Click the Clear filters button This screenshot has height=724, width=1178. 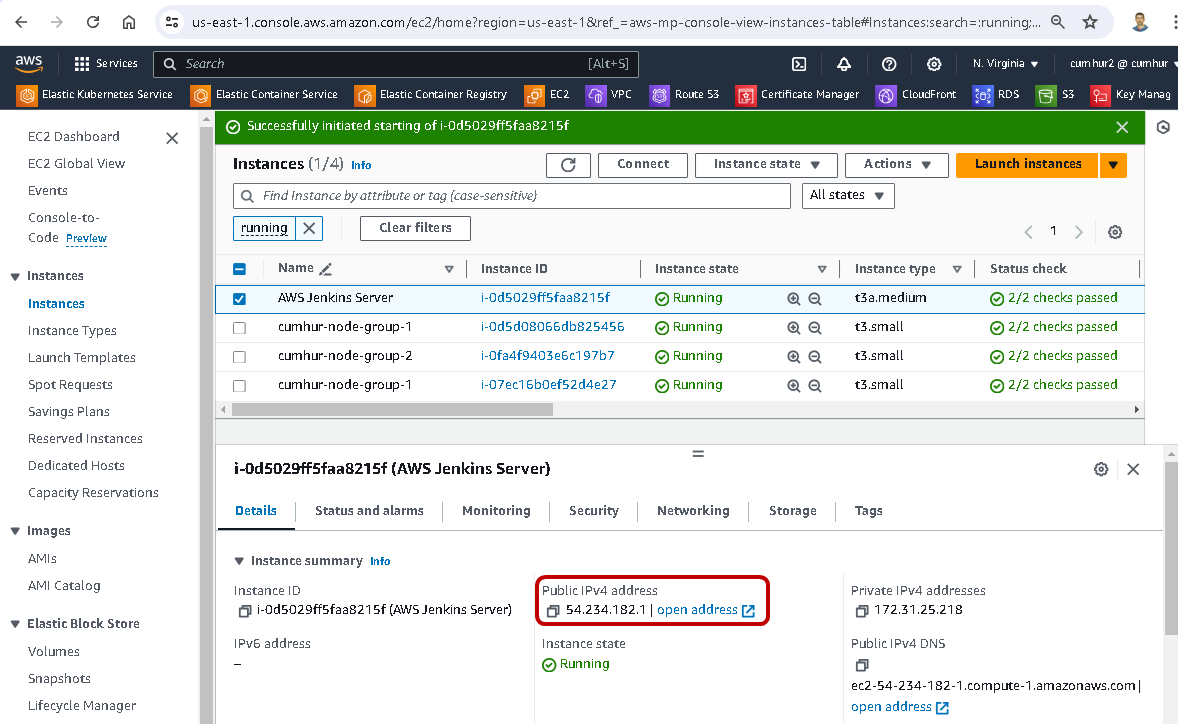(415, 228)
